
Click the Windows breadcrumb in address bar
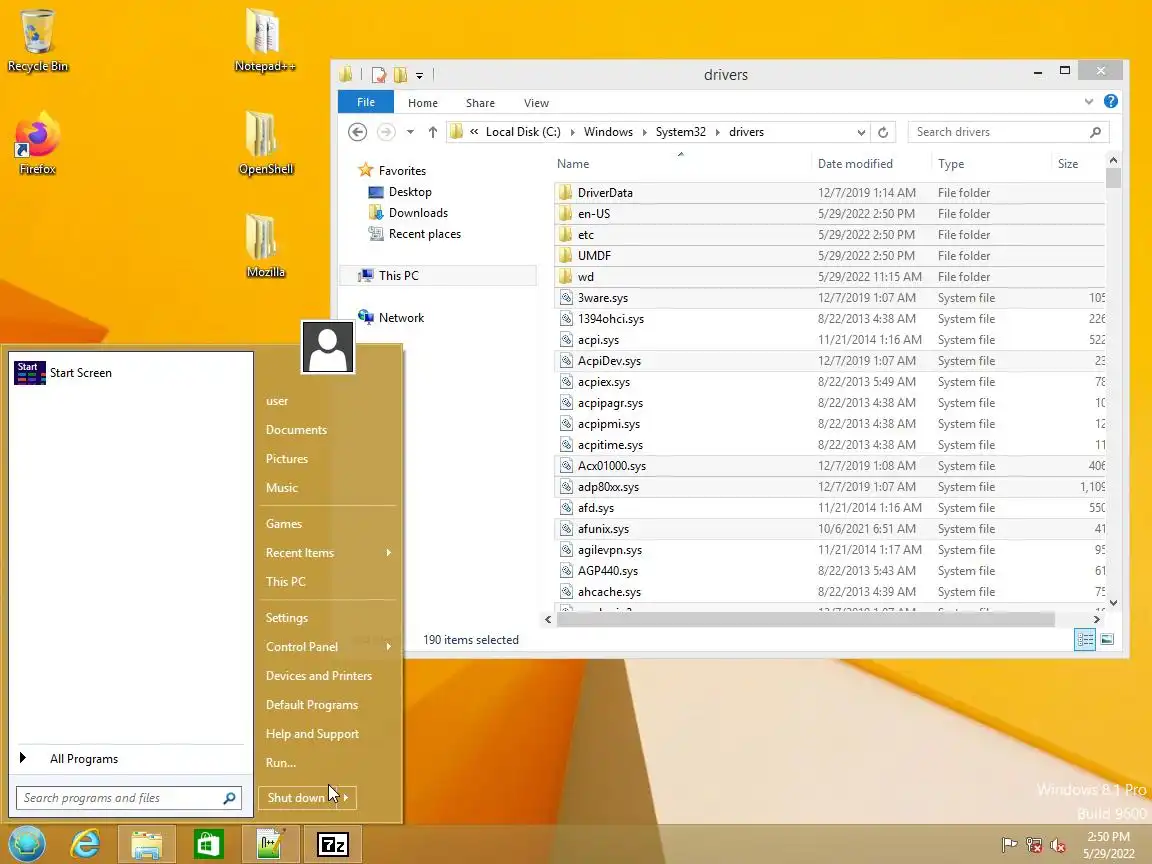(x=608, y=132)
